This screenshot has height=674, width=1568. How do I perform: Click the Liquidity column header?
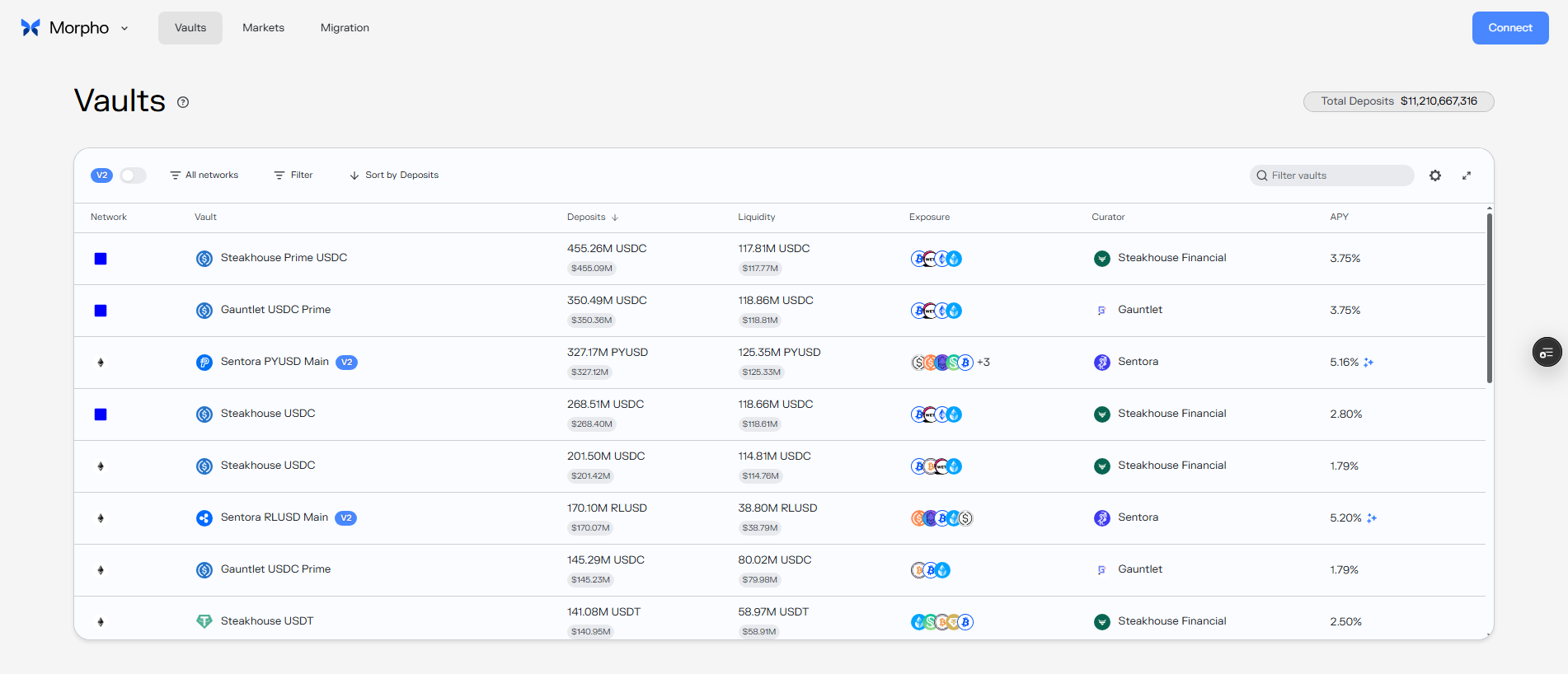pyautogui.click(x=757, y=218)
